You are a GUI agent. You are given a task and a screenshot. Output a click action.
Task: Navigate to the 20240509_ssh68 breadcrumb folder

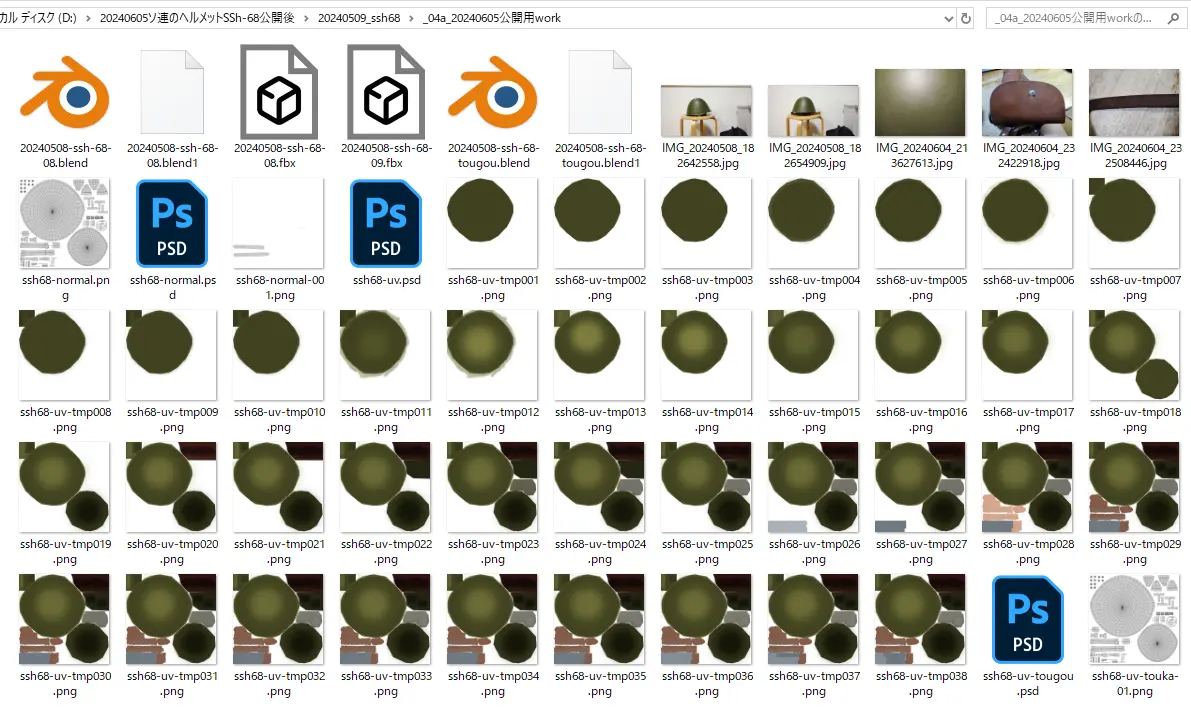358,18
